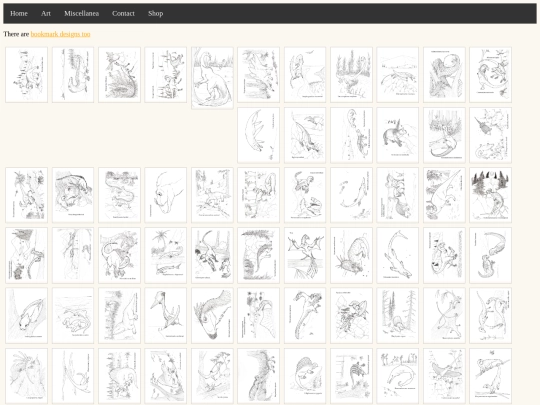Select the thumbnail of primates climbing on branches

click(x=490, y=376)
